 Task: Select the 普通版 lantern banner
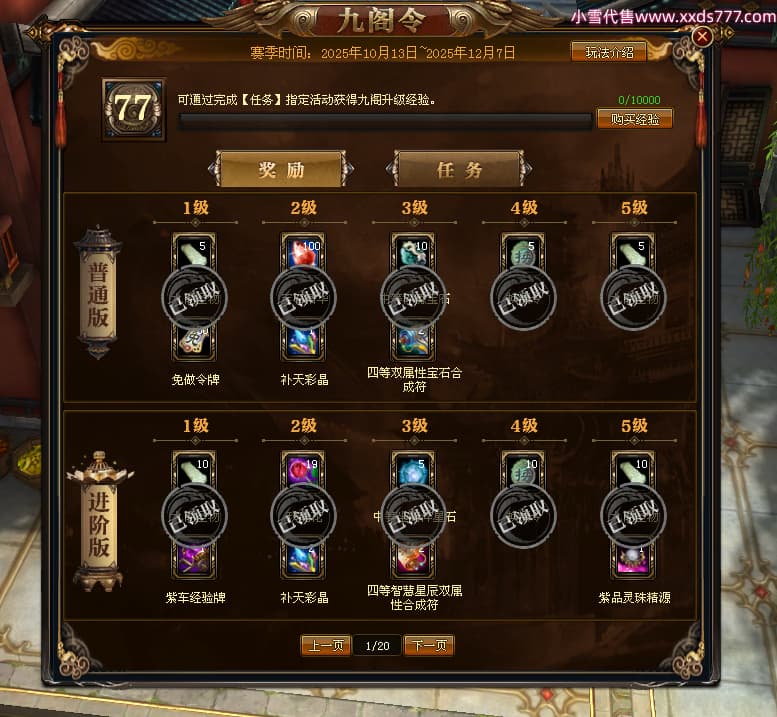[x=98, y=293]
